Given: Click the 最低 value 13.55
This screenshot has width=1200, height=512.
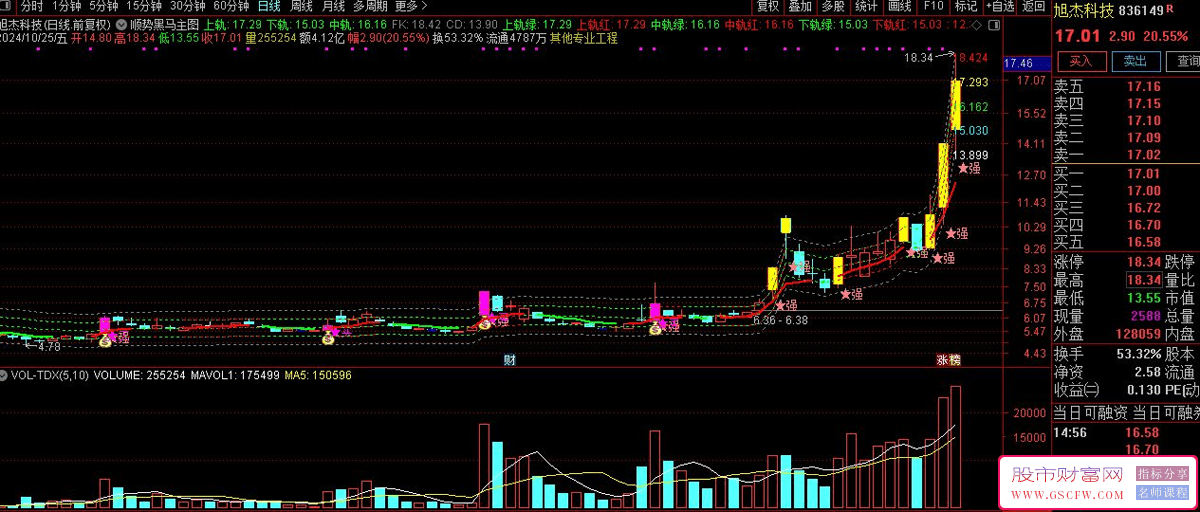Looking at the screenshot, I should 1143,298.
